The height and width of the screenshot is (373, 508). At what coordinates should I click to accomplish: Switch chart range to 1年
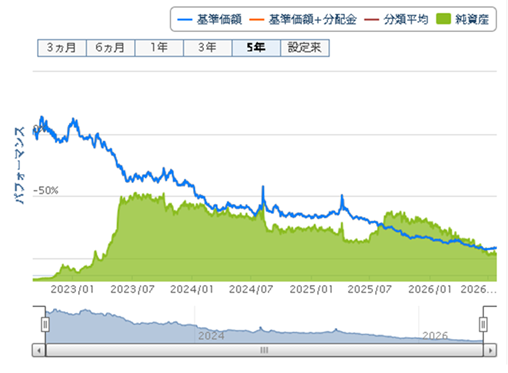click(x=159, y=48)
